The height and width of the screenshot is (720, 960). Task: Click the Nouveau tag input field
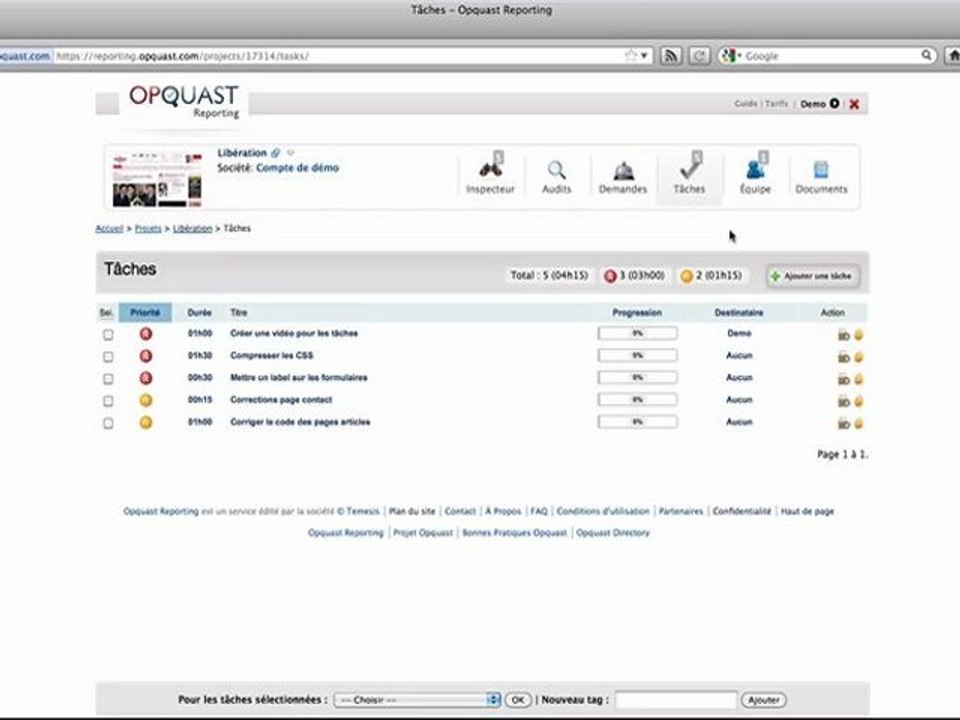[676, 700]
